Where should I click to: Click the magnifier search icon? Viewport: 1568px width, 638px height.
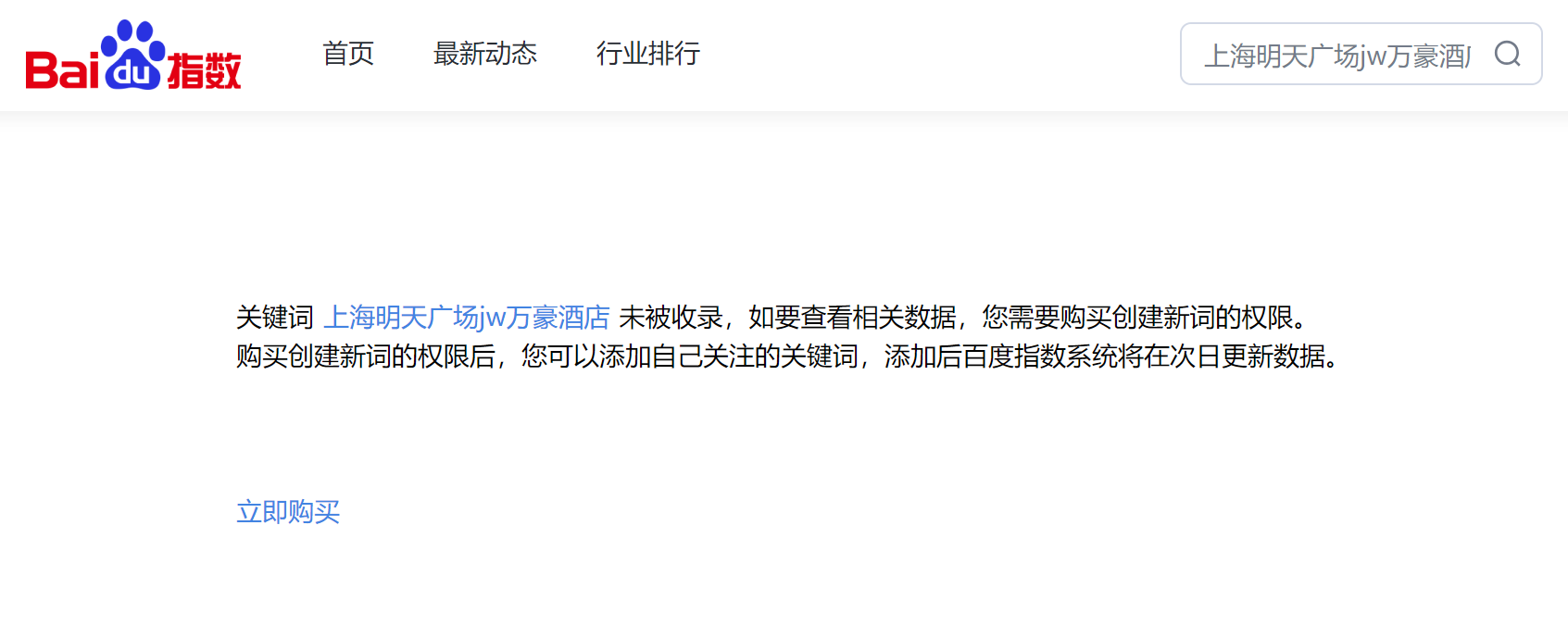[1508, 54]
